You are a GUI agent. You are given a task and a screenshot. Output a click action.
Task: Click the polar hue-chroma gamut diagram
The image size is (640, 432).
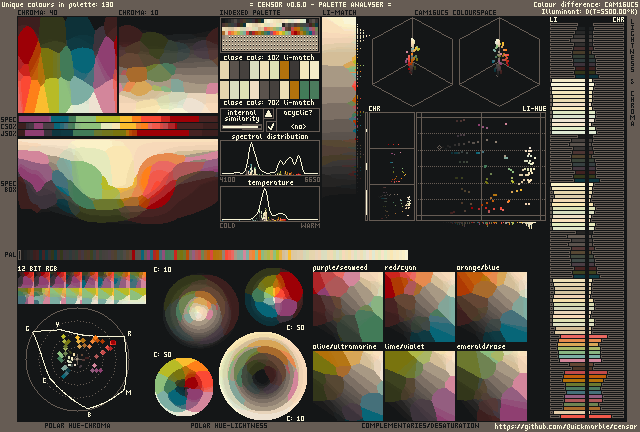(x=80, y=365)
